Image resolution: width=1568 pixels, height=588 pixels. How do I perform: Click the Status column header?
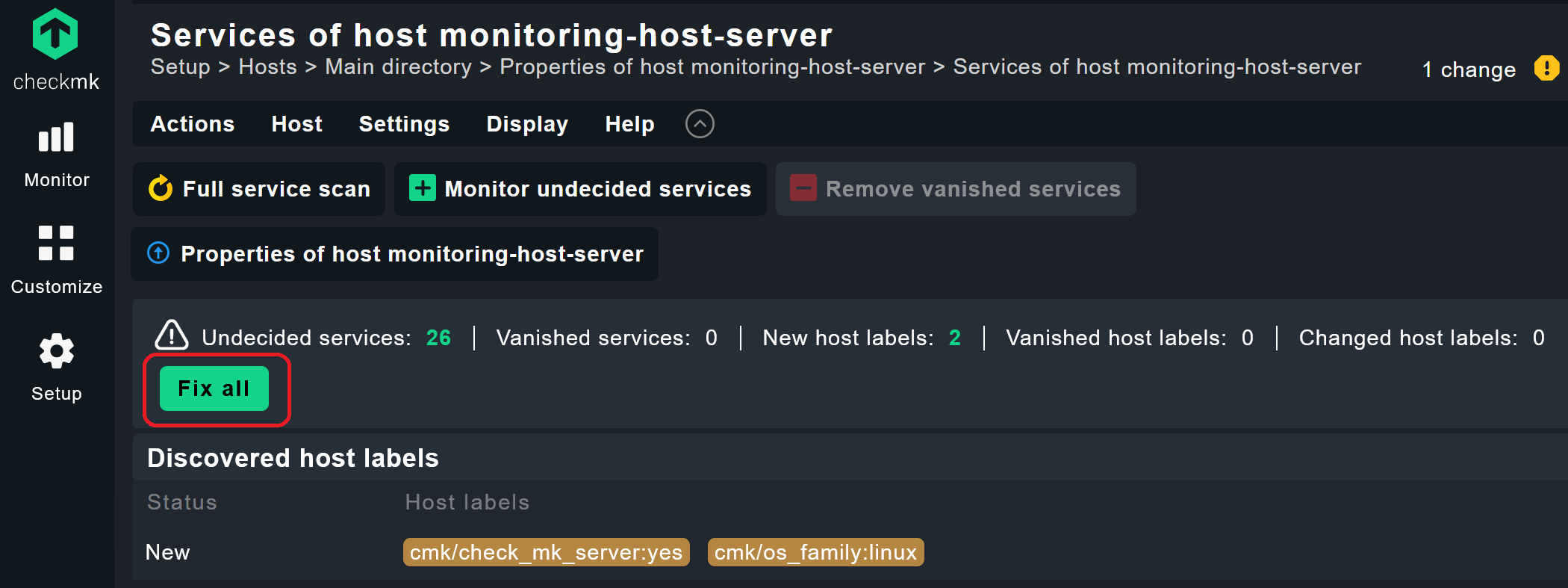coord(182,502)
